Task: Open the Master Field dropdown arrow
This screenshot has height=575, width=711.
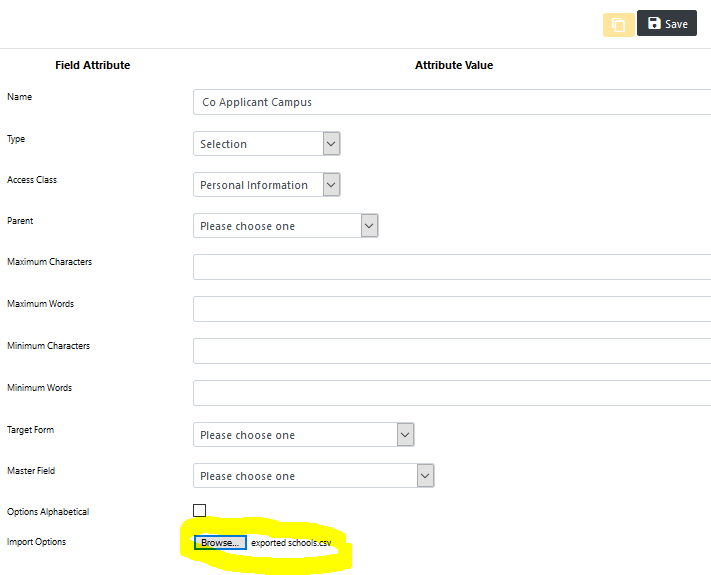Action: (425, 476)
